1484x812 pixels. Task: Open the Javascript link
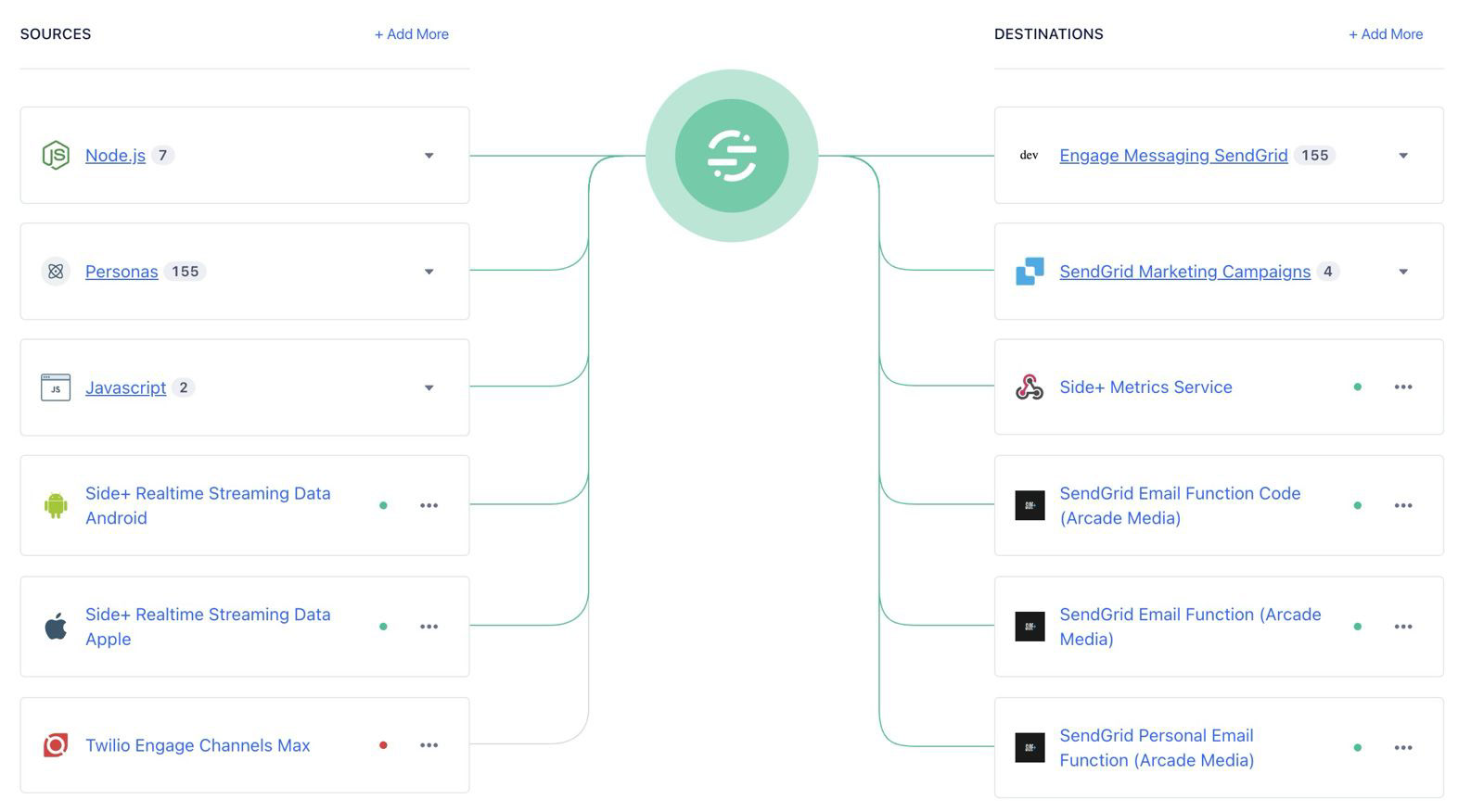(x=126, y=387)
